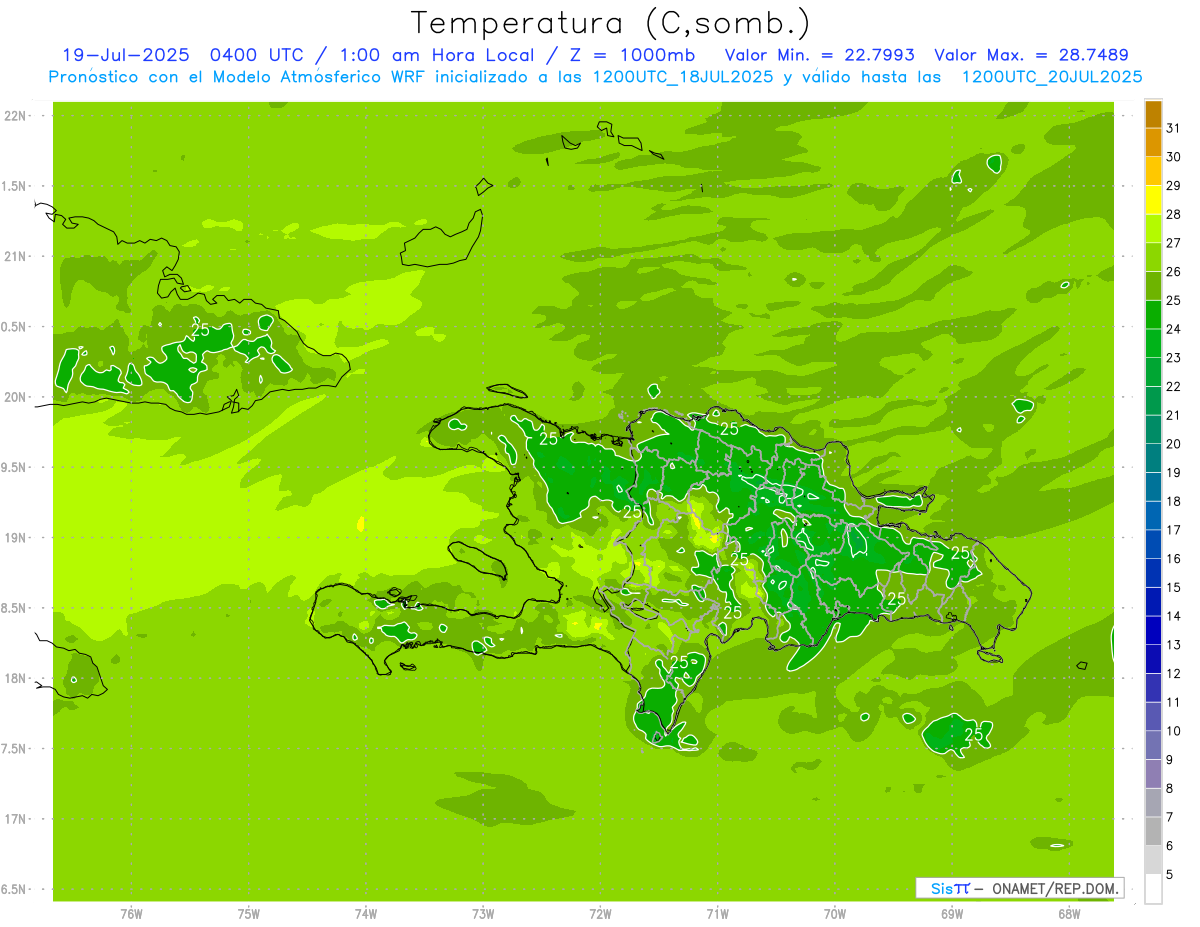Click the green colorbar segment between 24 and 25
This screenshot has width=1200, height=927.
pos(1153,315)
